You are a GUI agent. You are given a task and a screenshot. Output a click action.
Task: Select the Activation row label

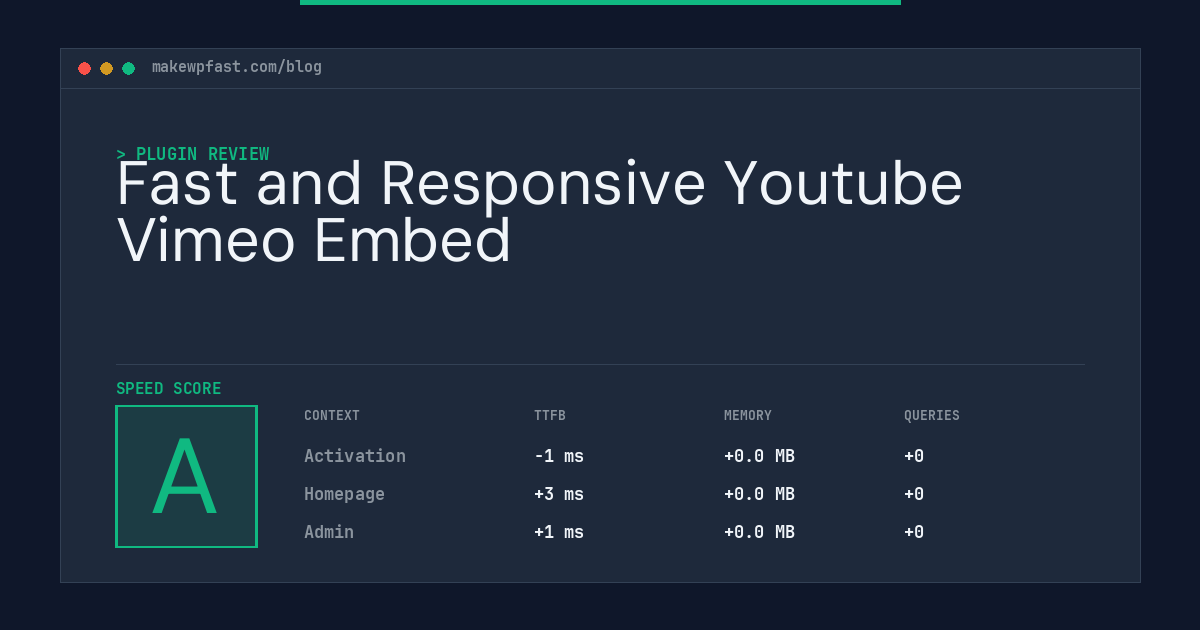click(x=355, y=456)
